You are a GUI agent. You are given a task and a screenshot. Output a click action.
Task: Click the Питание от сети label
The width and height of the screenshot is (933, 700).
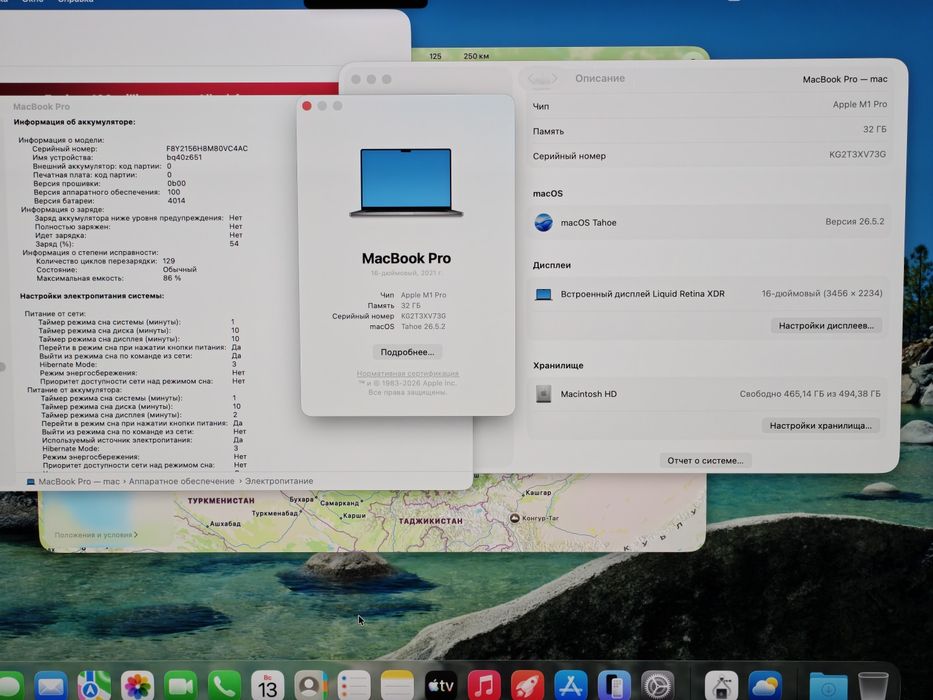tap(55, 314)
